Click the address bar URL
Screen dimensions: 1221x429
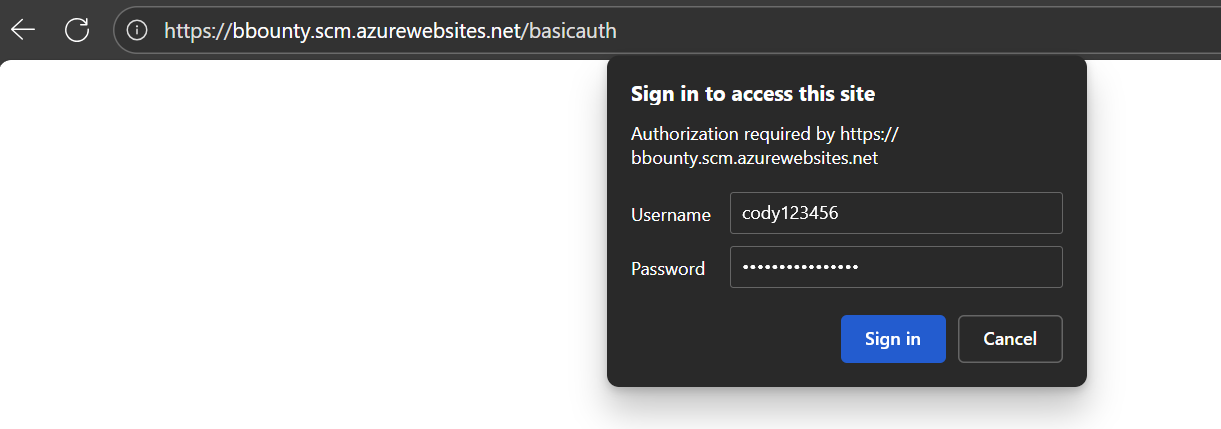390,31
